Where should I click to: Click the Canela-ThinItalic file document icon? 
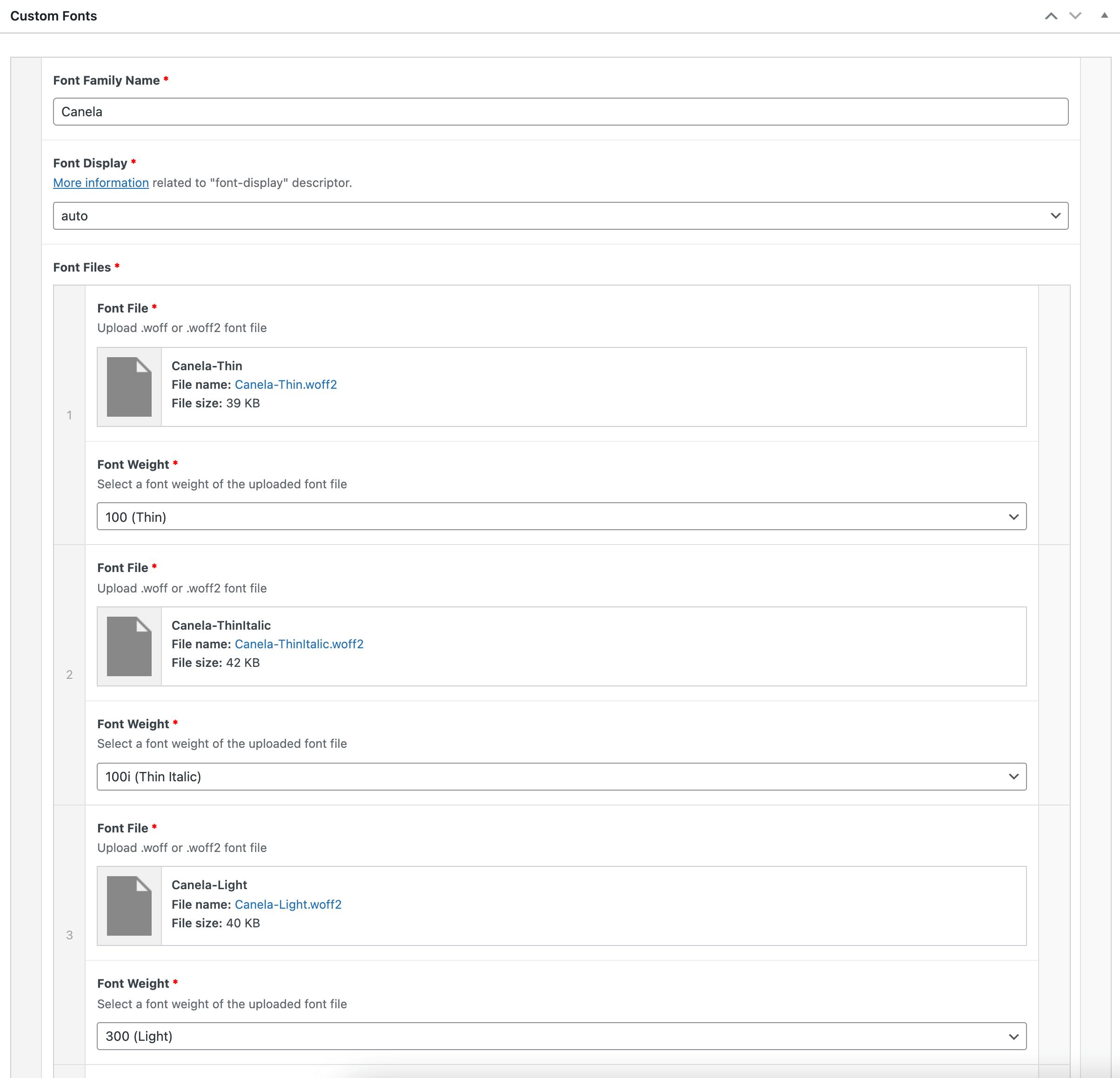click(x=129, y=646)
